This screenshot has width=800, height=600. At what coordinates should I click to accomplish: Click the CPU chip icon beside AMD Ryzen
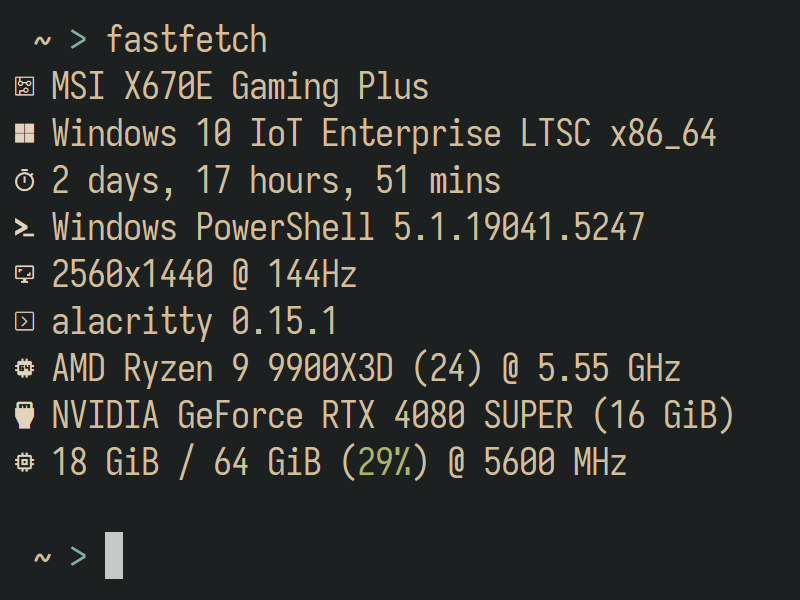[24, 368]
